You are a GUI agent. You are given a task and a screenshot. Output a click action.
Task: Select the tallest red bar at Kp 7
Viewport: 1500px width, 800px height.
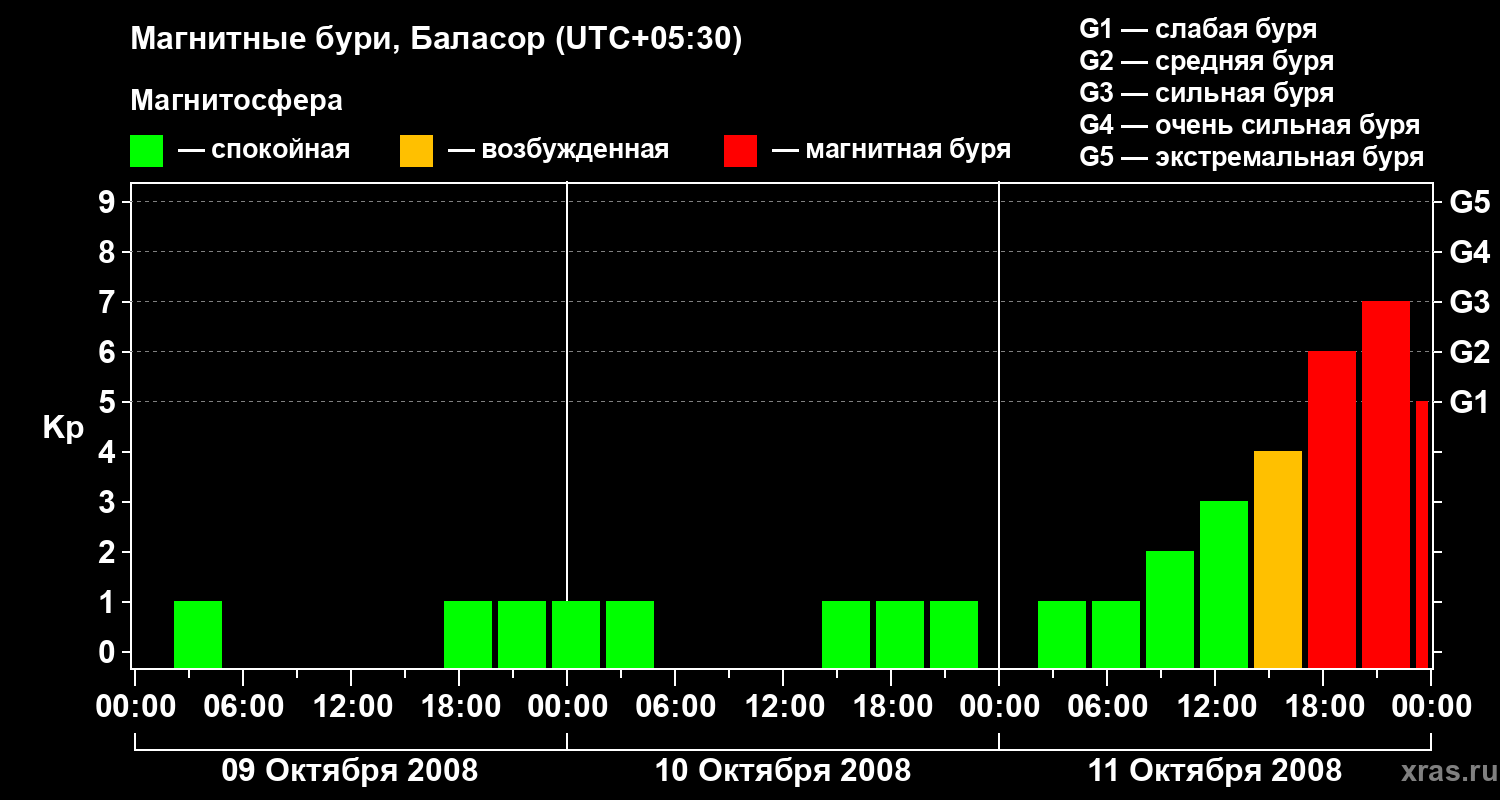1386,484
